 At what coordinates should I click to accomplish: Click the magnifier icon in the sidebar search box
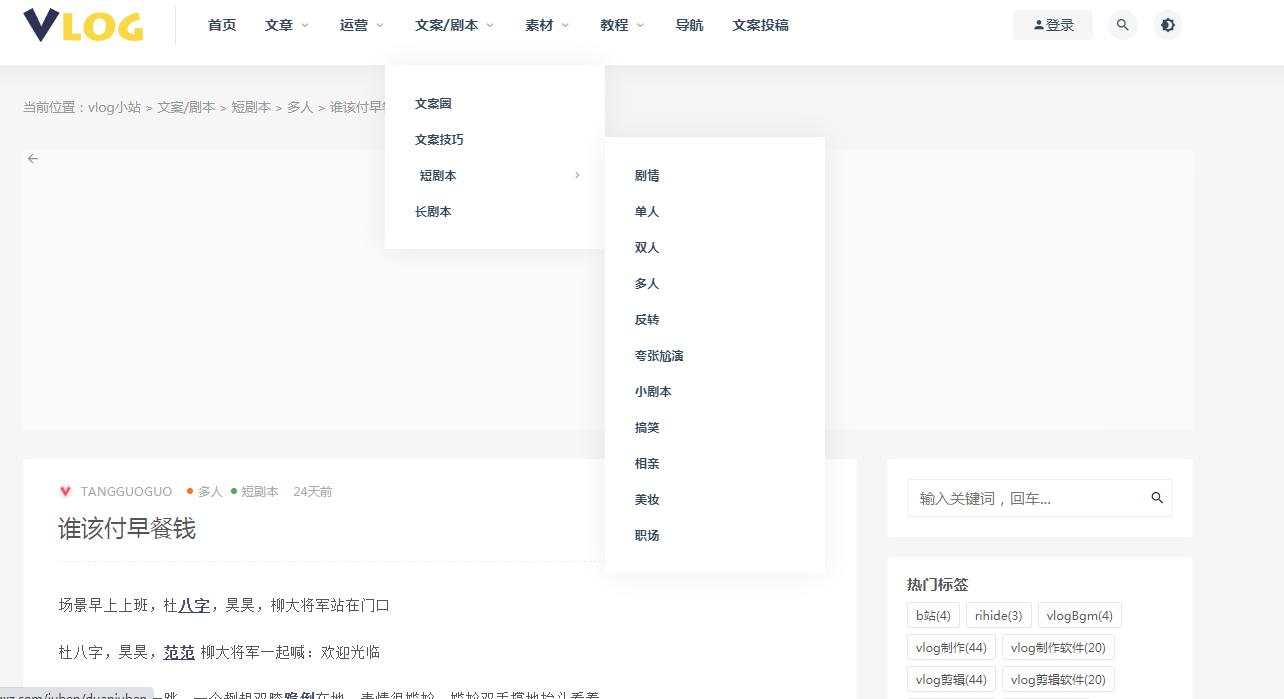(1157, 497)
